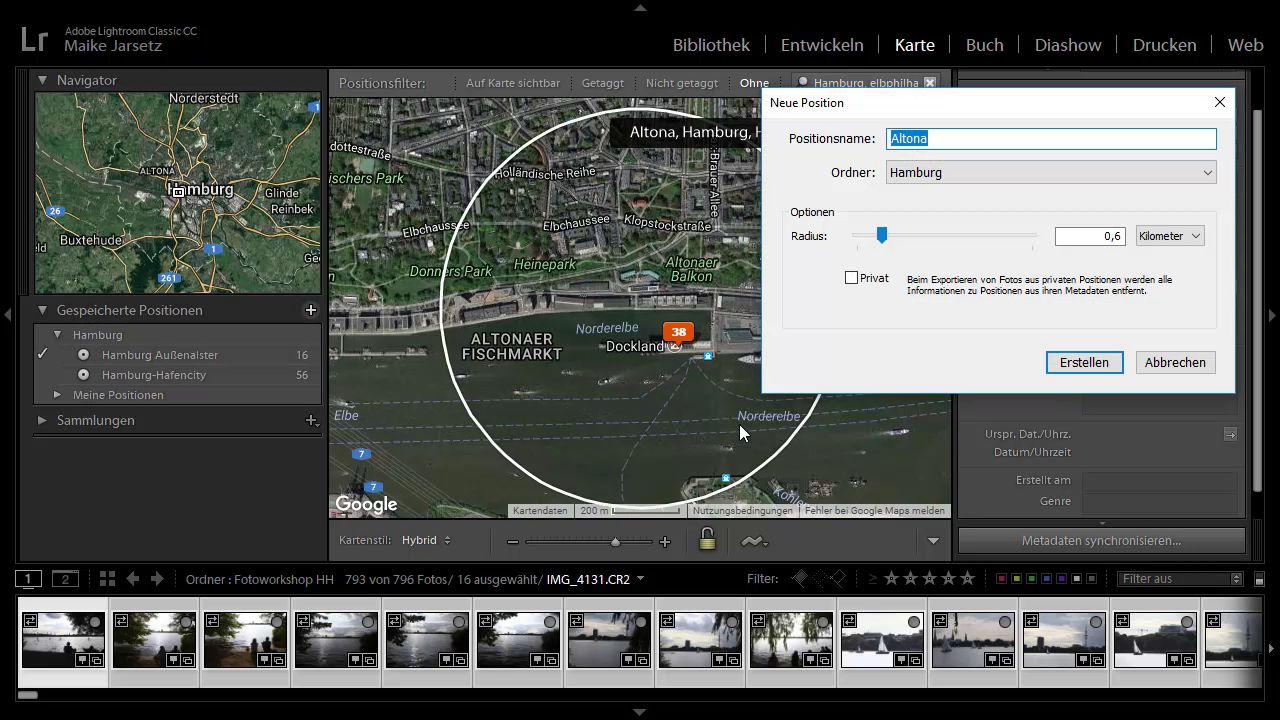
Task: Click the radius value field 0,6
Action: coord(1090,236)
